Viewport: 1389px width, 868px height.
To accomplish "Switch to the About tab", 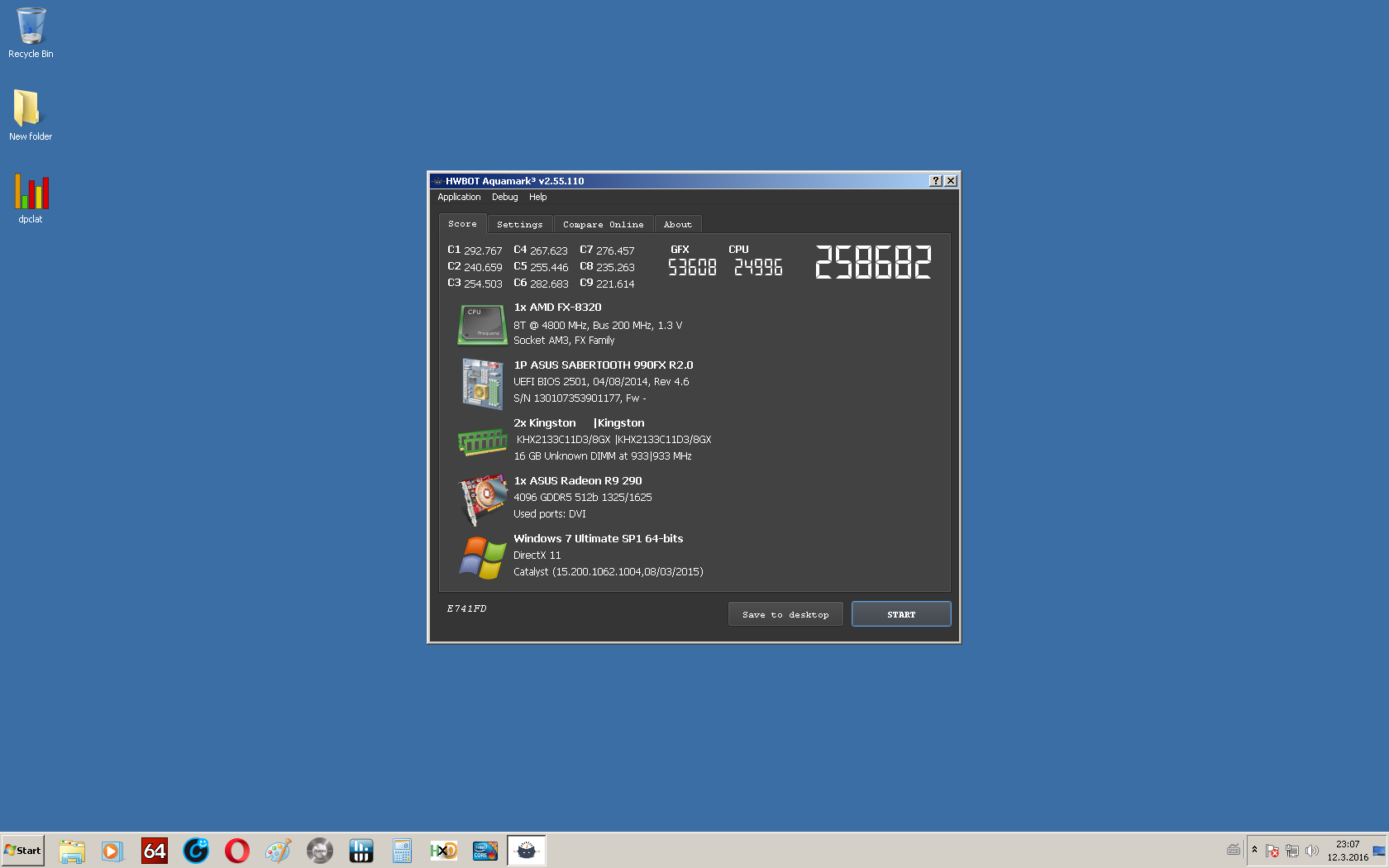I will coord(678,225).
